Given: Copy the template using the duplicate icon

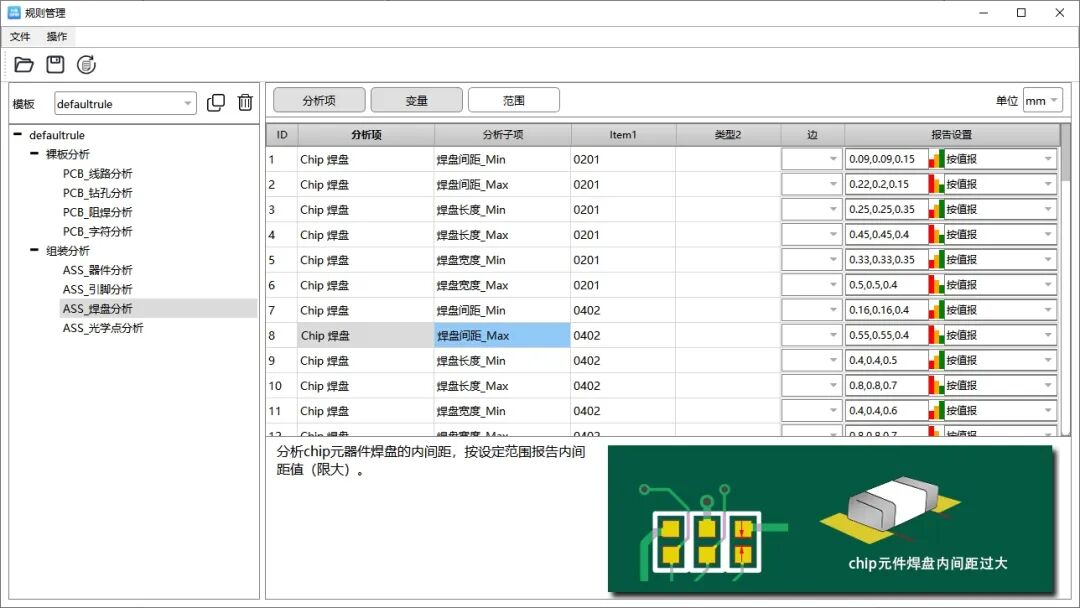Looking at the screenshot, I should [x=216, y=103].
